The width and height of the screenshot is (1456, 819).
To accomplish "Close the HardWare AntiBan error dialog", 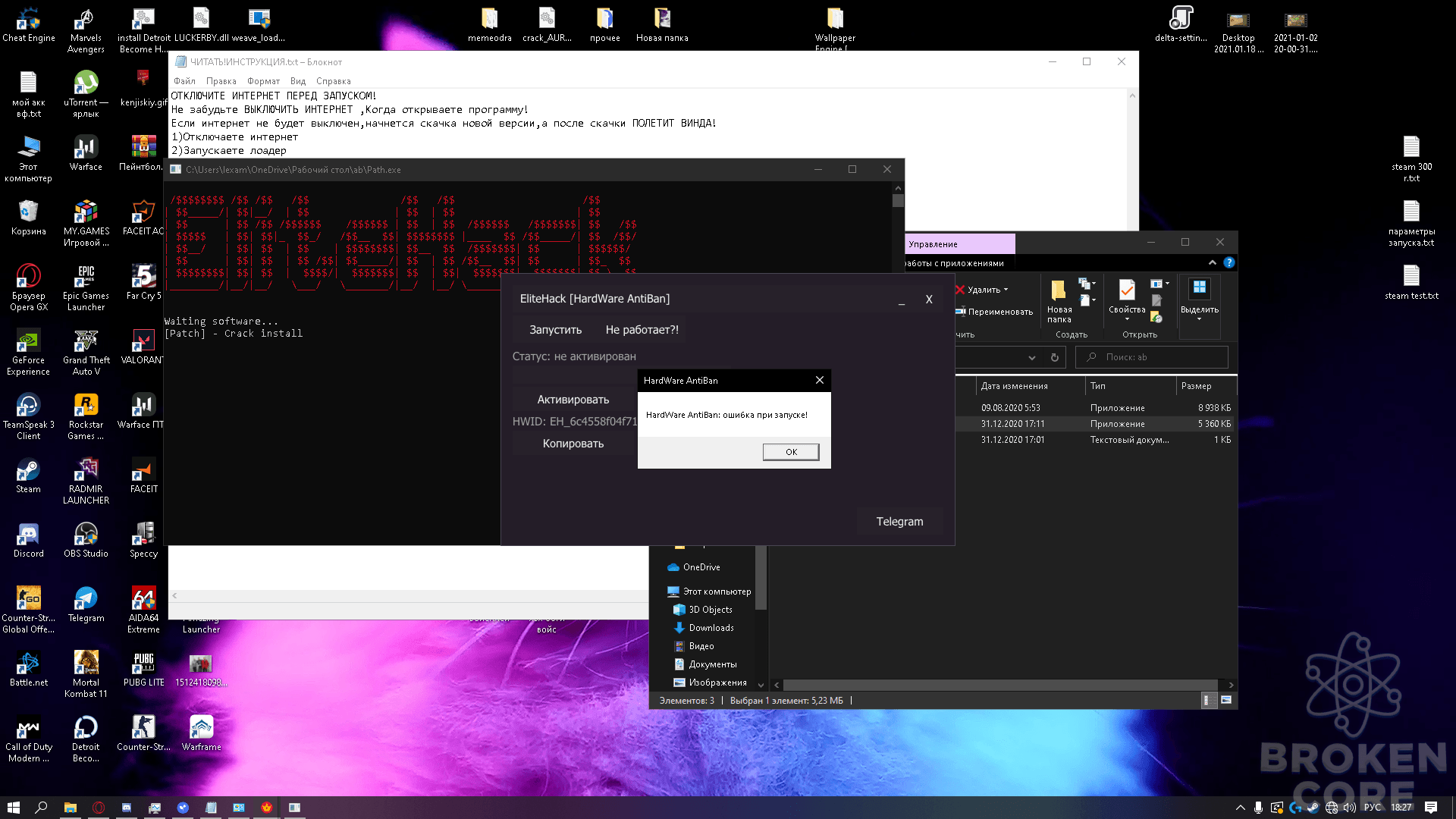I will click(819, 380).
